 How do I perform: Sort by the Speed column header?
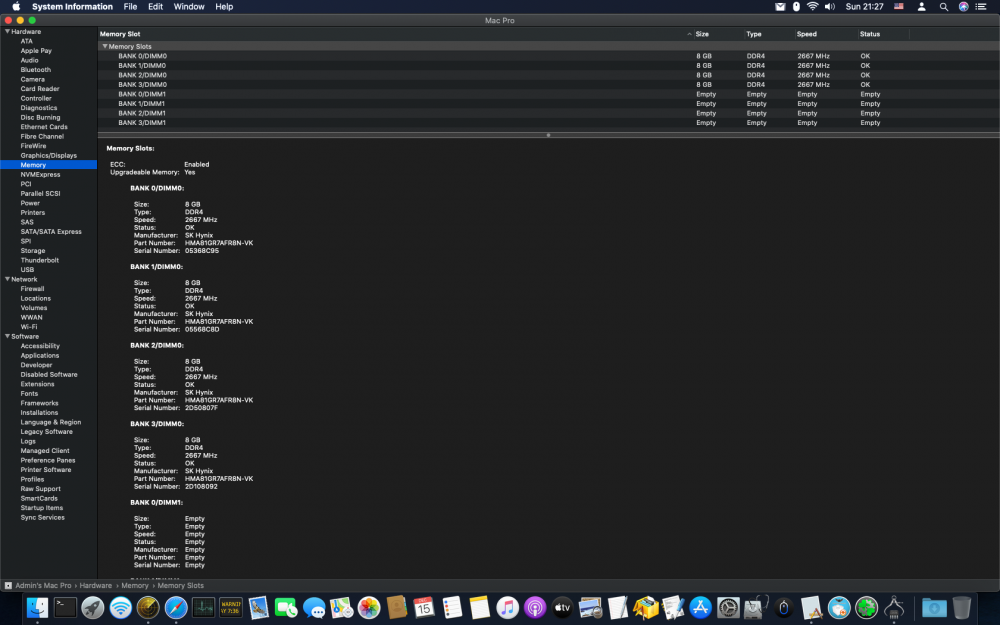(x=826, y=34)
